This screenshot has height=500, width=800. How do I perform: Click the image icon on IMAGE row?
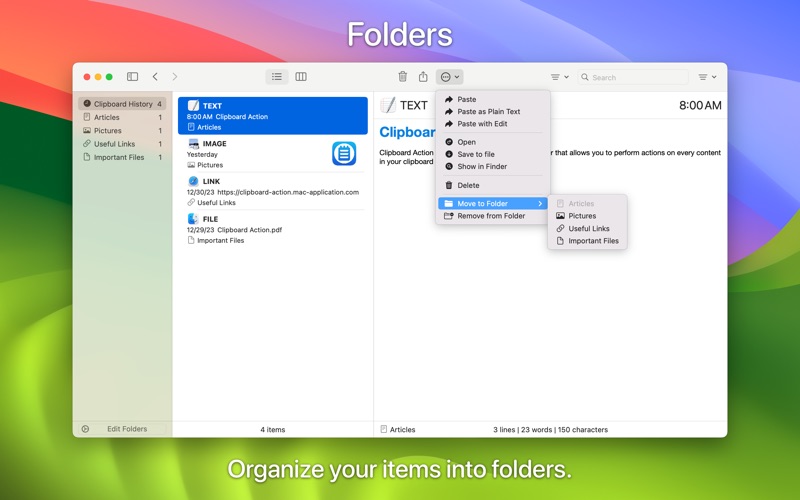[x=193, y=143]
